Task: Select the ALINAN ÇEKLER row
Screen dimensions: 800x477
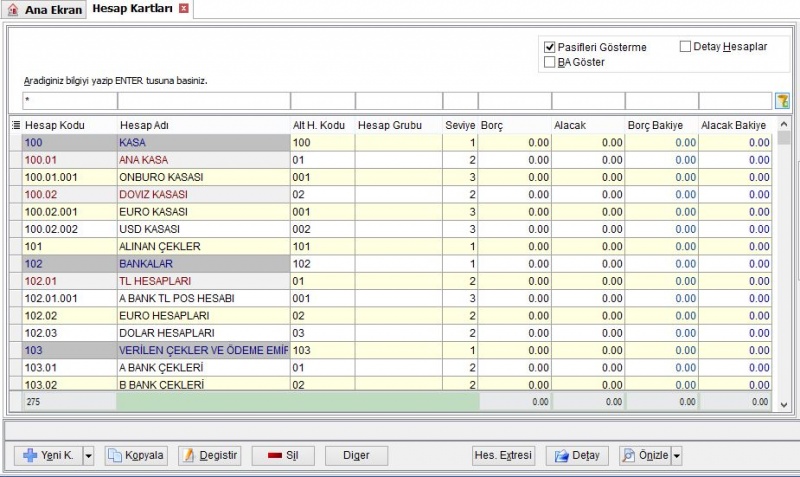Action: coord(390,246)
